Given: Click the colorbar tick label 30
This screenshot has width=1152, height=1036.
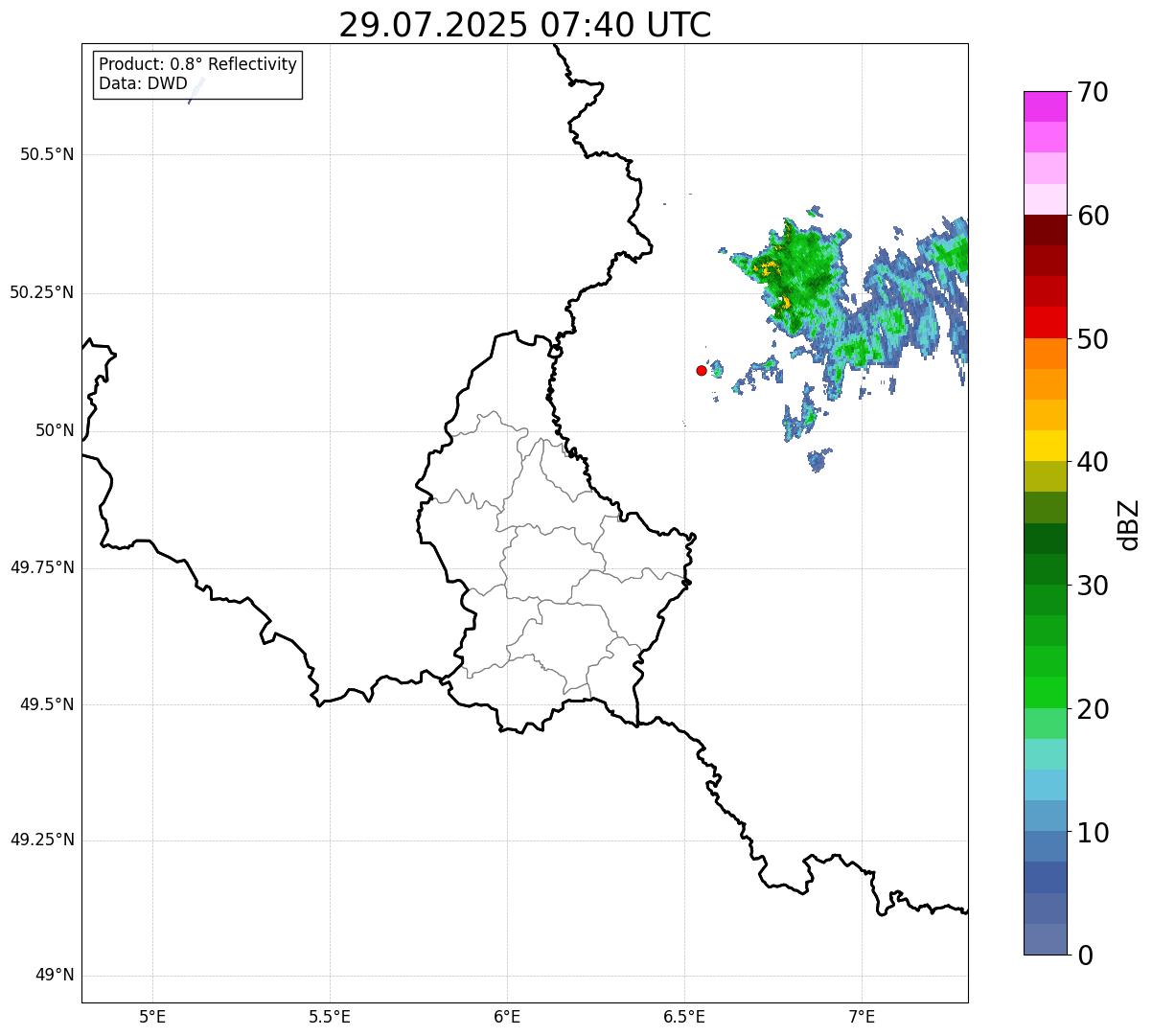Looking at the screenshot, I should tap(1094, 586).
